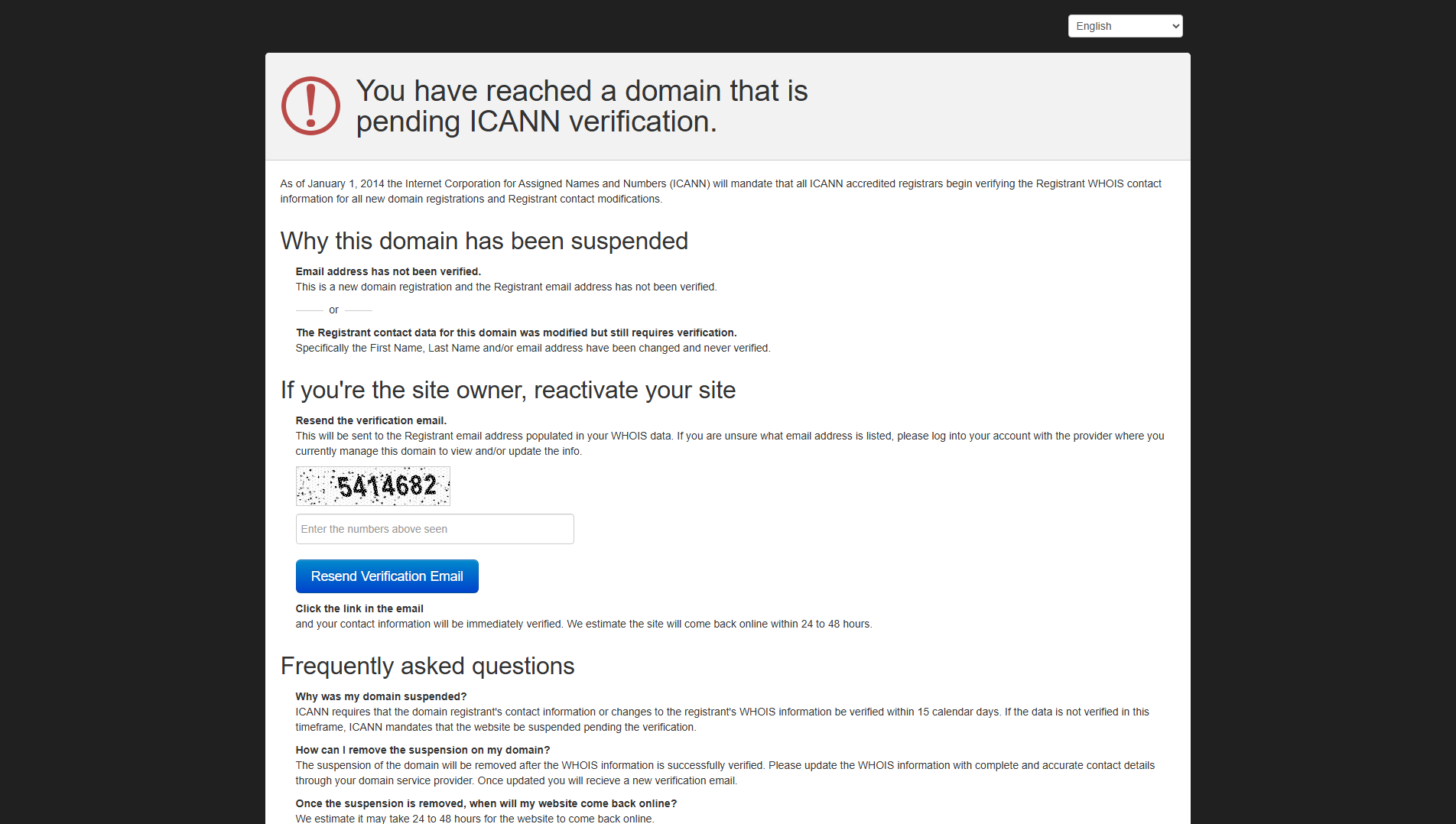Click 'Click the link in the email' label
1456x824 pixels.
tap(359, 608)
